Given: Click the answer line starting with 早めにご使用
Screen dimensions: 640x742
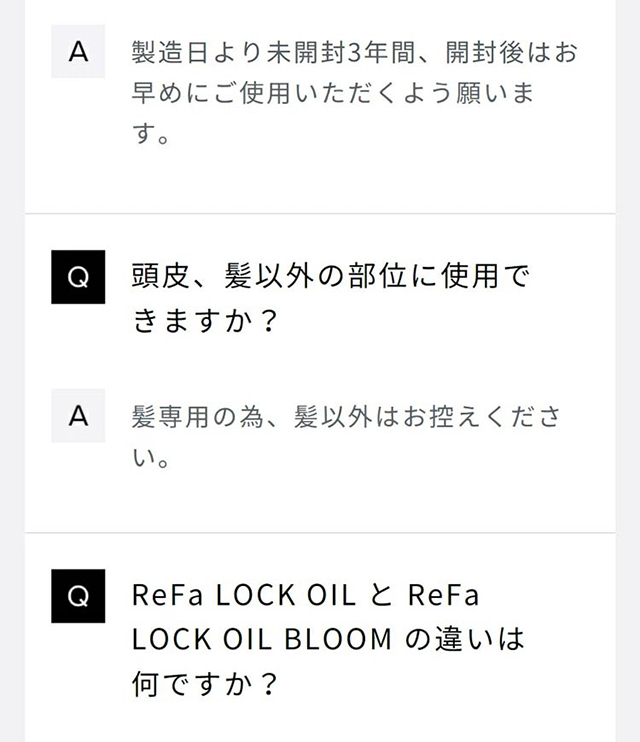Looking at the screenshot, I should (x=332, y=93).
